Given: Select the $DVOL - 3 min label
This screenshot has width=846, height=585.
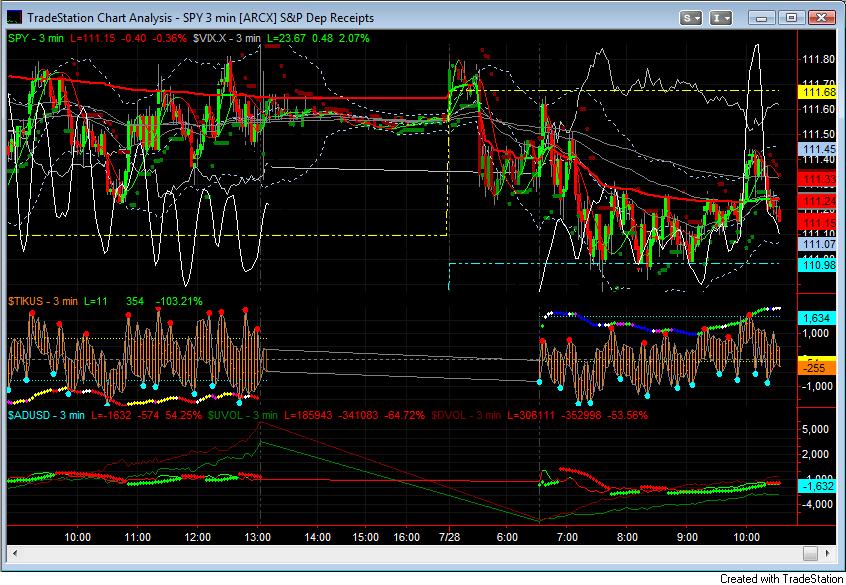Looking at the screenshot, I should pyautogui.click(x=466, y=415).
